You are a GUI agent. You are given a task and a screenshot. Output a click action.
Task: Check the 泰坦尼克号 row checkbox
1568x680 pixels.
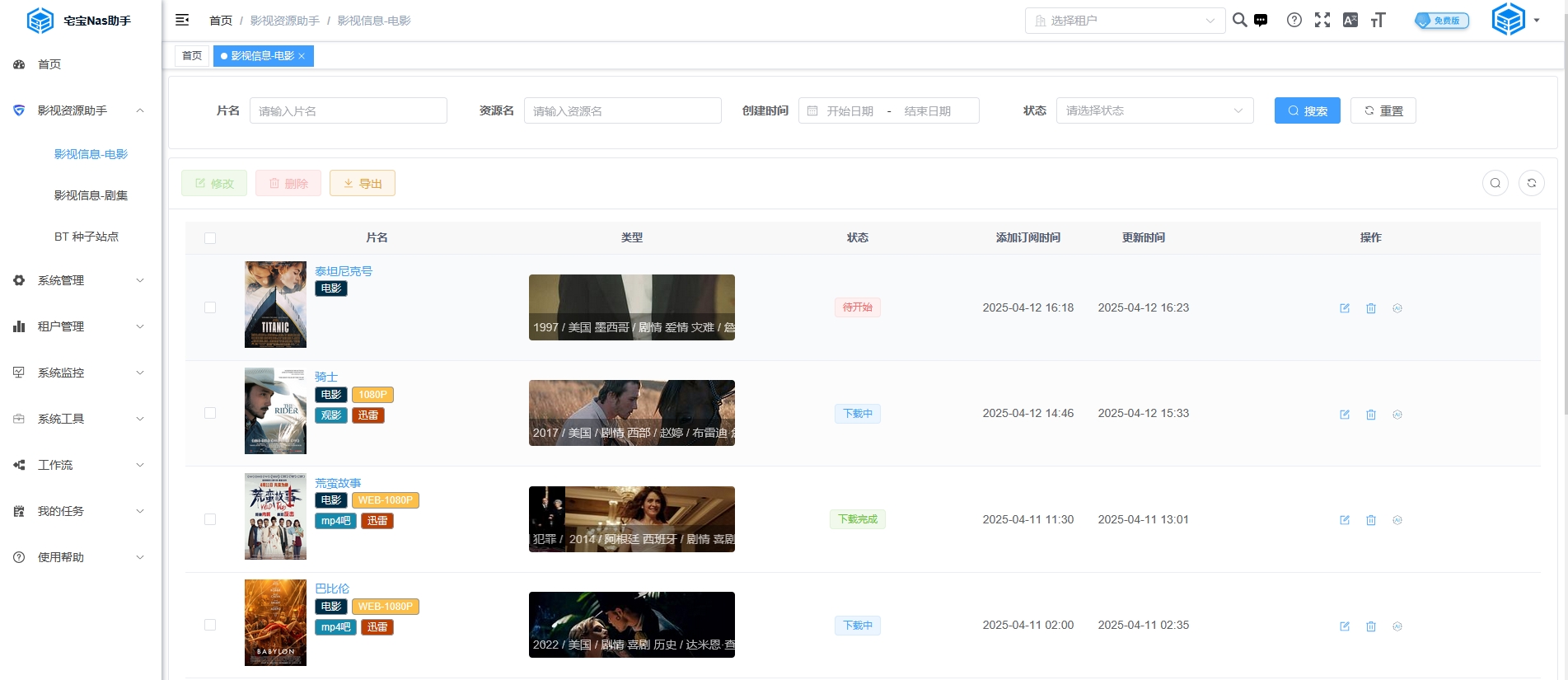click(210, 307)
